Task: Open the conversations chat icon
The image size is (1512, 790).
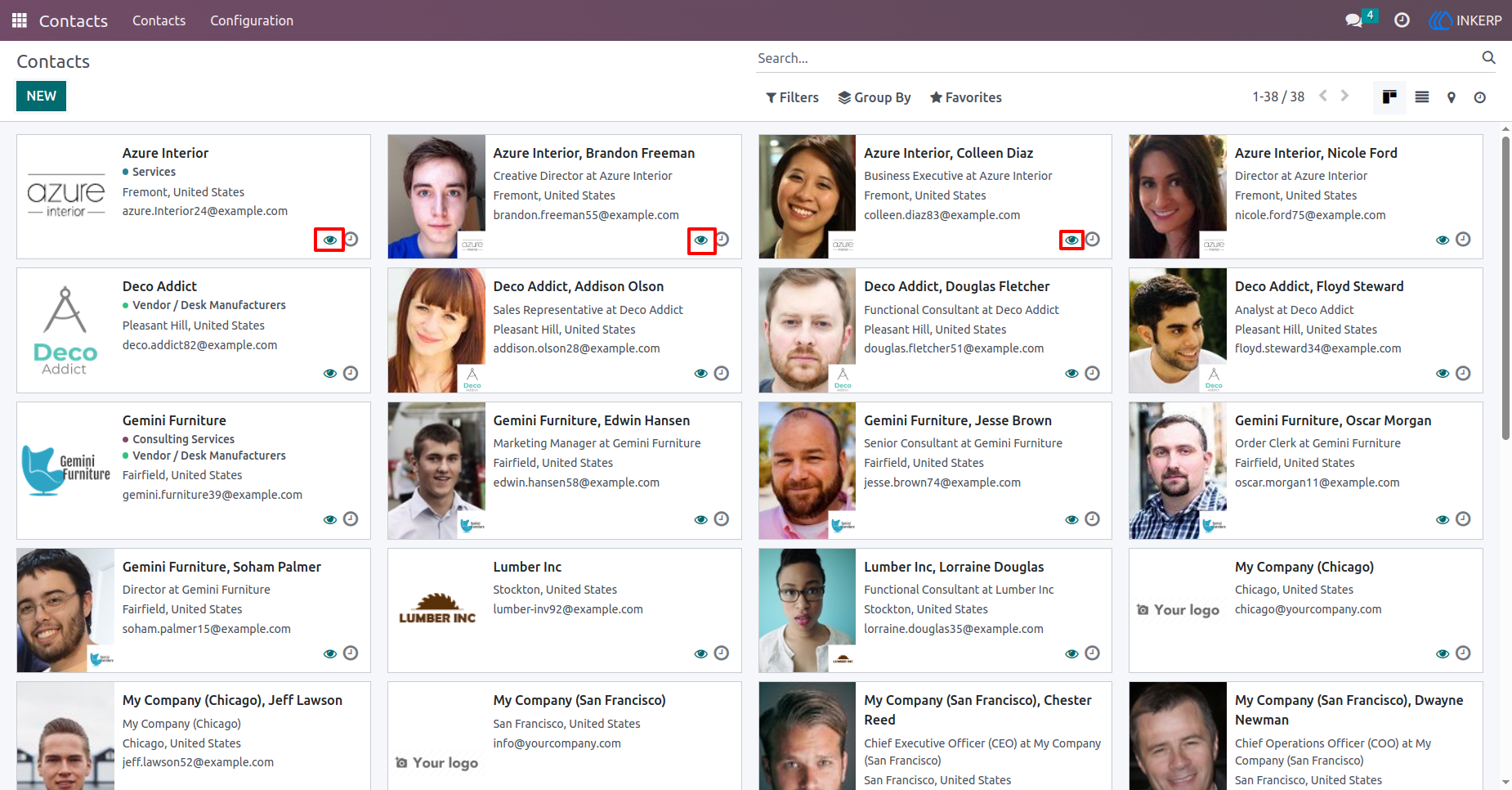Action: 1354,20
